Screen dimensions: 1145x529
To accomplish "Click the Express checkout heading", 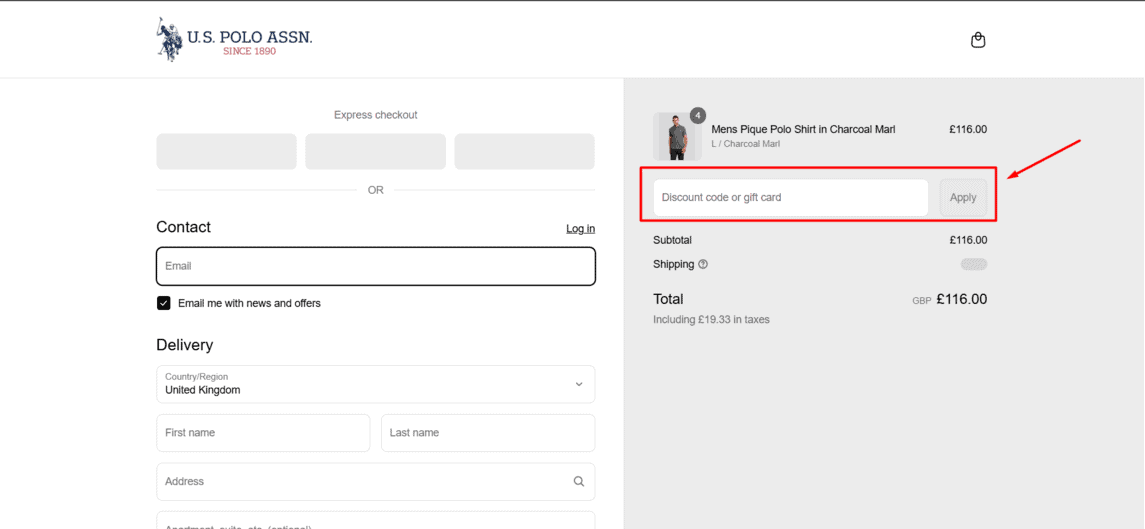I will tap(375, 115).
